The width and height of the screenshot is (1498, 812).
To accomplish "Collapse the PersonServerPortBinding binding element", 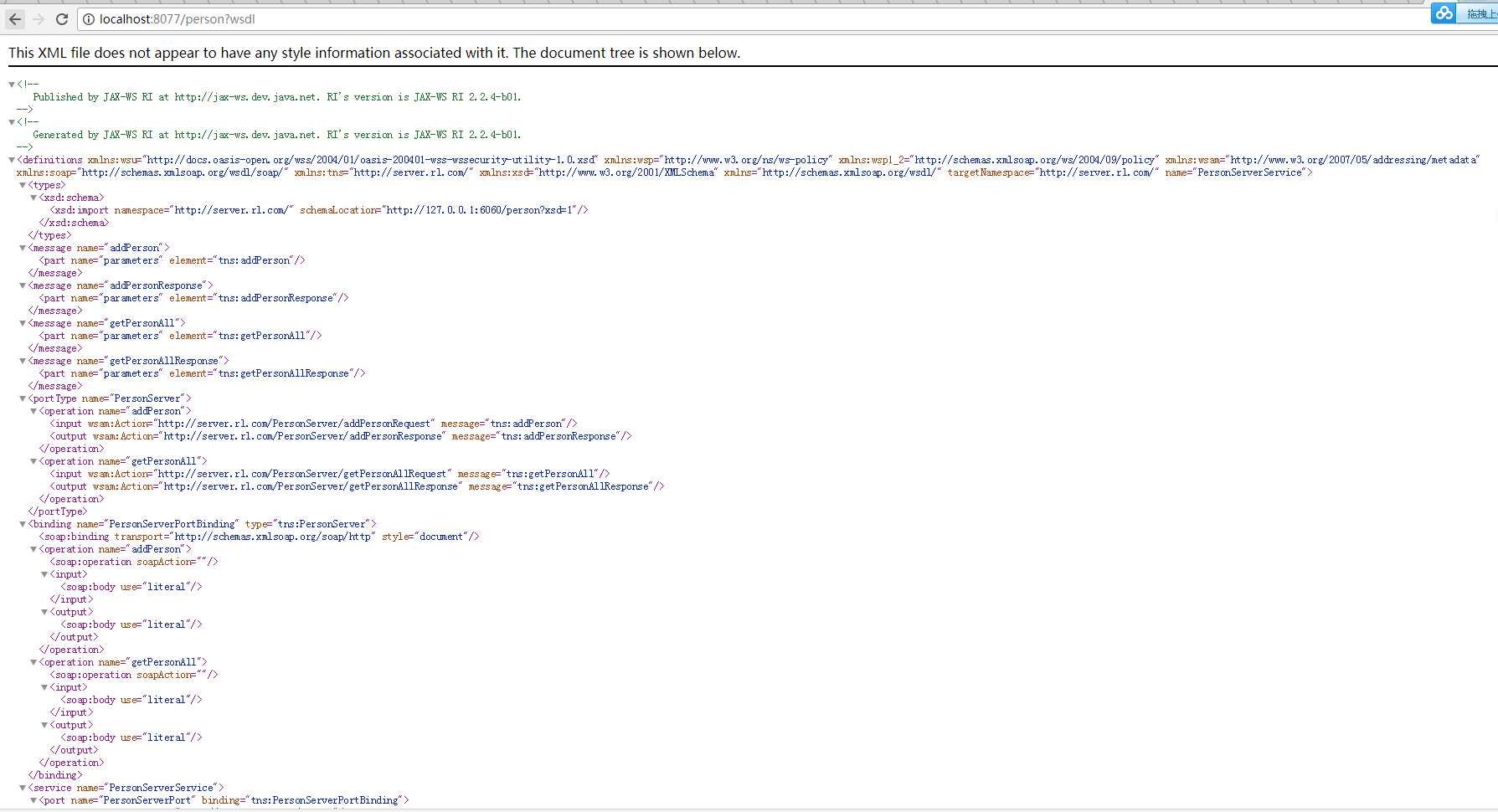I will (23, 524).
